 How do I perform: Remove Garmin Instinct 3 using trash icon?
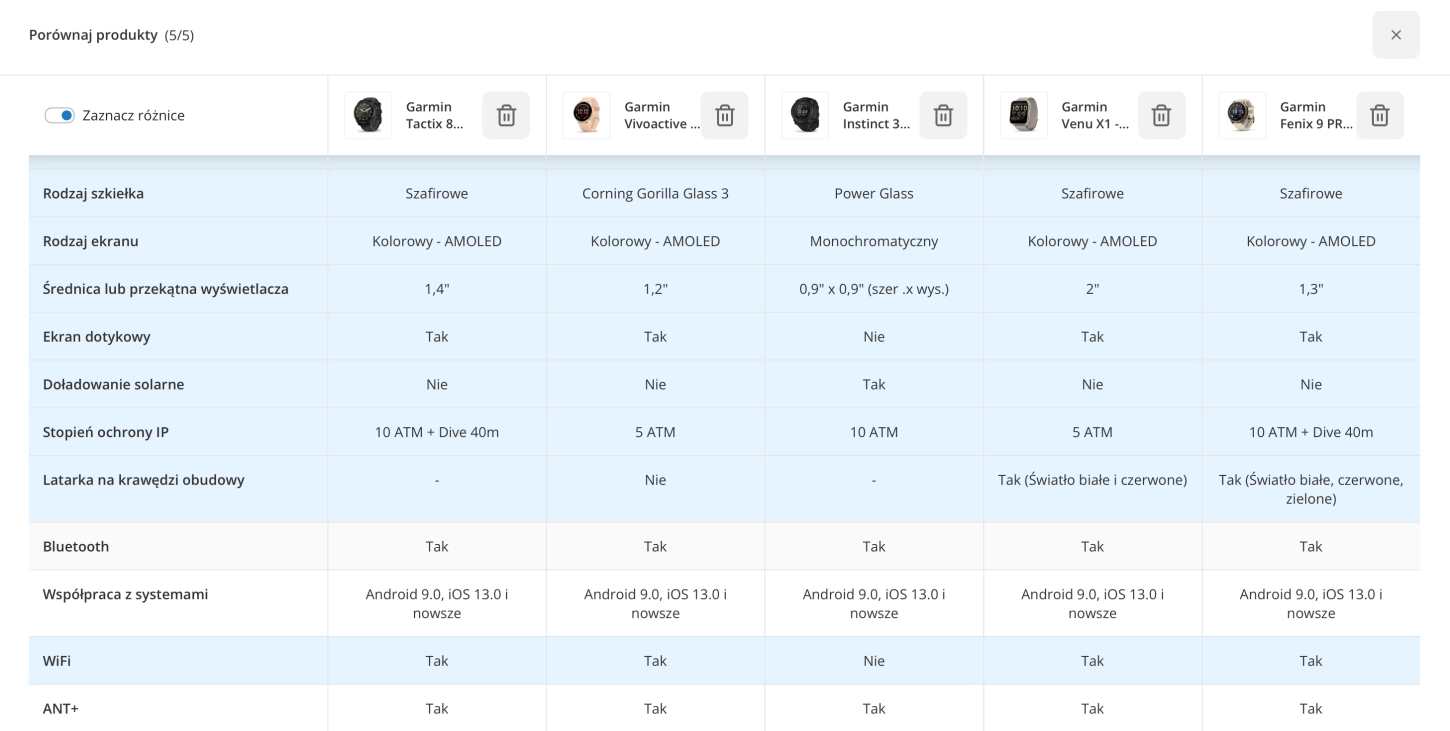point(943,115)
